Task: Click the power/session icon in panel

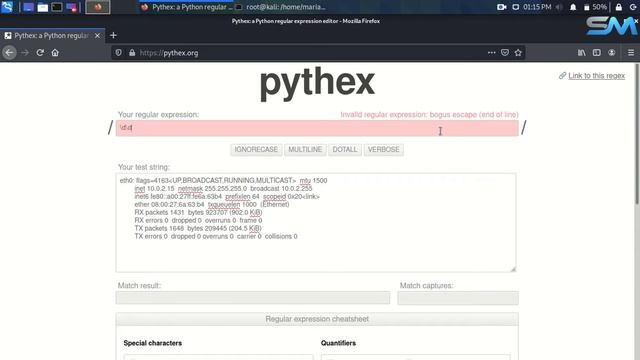Action: pos(633,7)
